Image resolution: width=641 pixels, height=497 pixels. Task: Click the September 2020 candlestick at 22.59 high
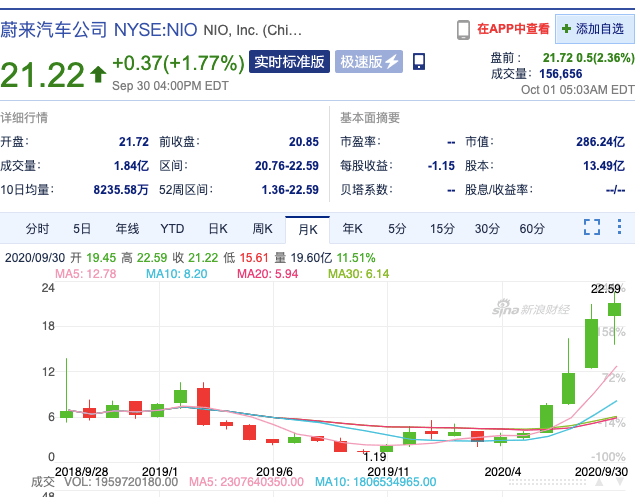614,309
